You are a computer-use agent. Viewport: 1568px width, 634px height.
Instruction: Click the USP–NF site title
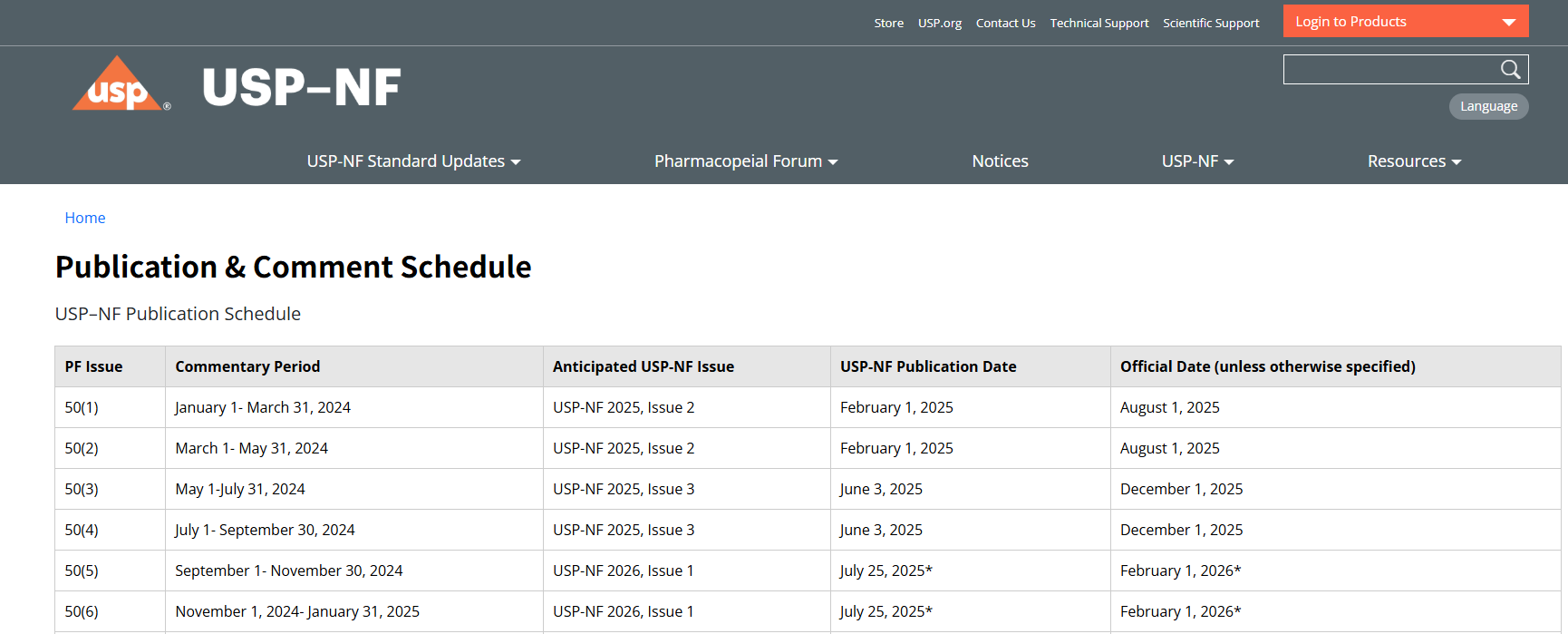[301, 87]
